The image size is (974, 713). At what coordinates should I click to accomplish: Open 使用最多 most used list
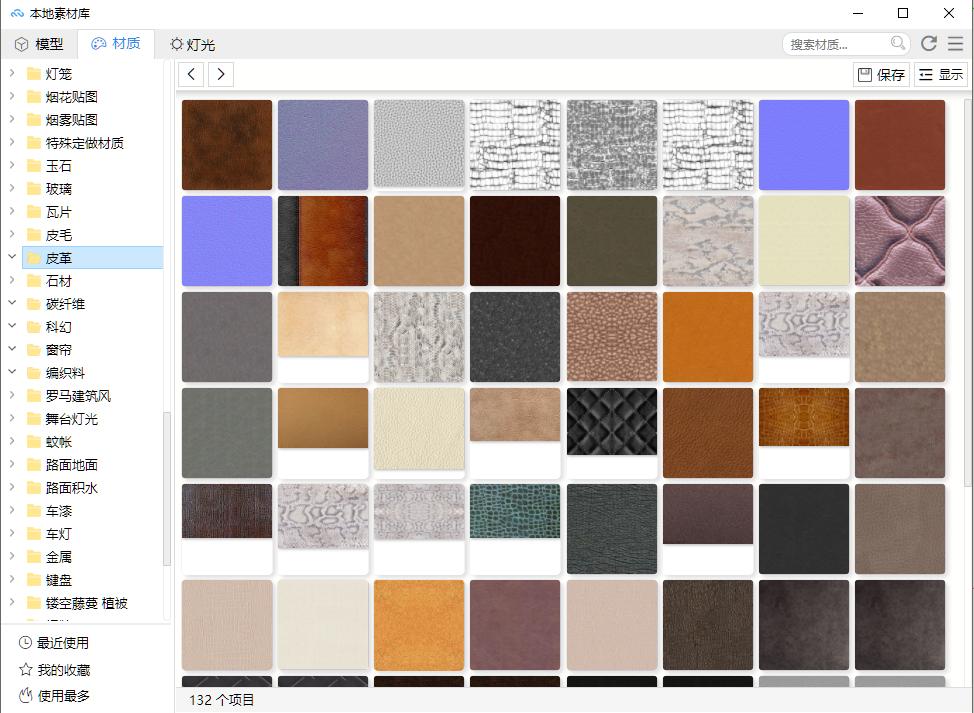pos(63,695)
